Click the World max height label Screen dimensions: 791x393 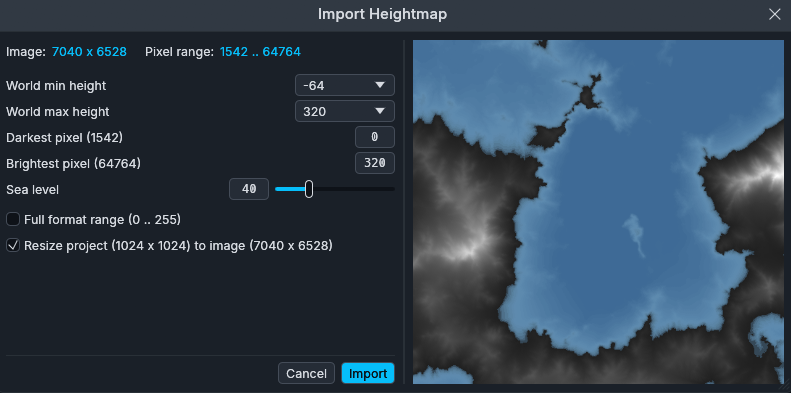click(x=58, y=111)
